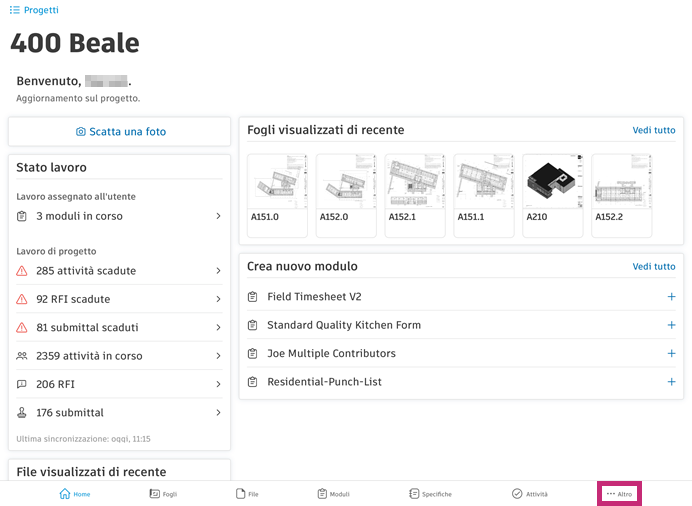Expand 3 moduli in corso row
The image size is (692, 506).
[218, 216]
